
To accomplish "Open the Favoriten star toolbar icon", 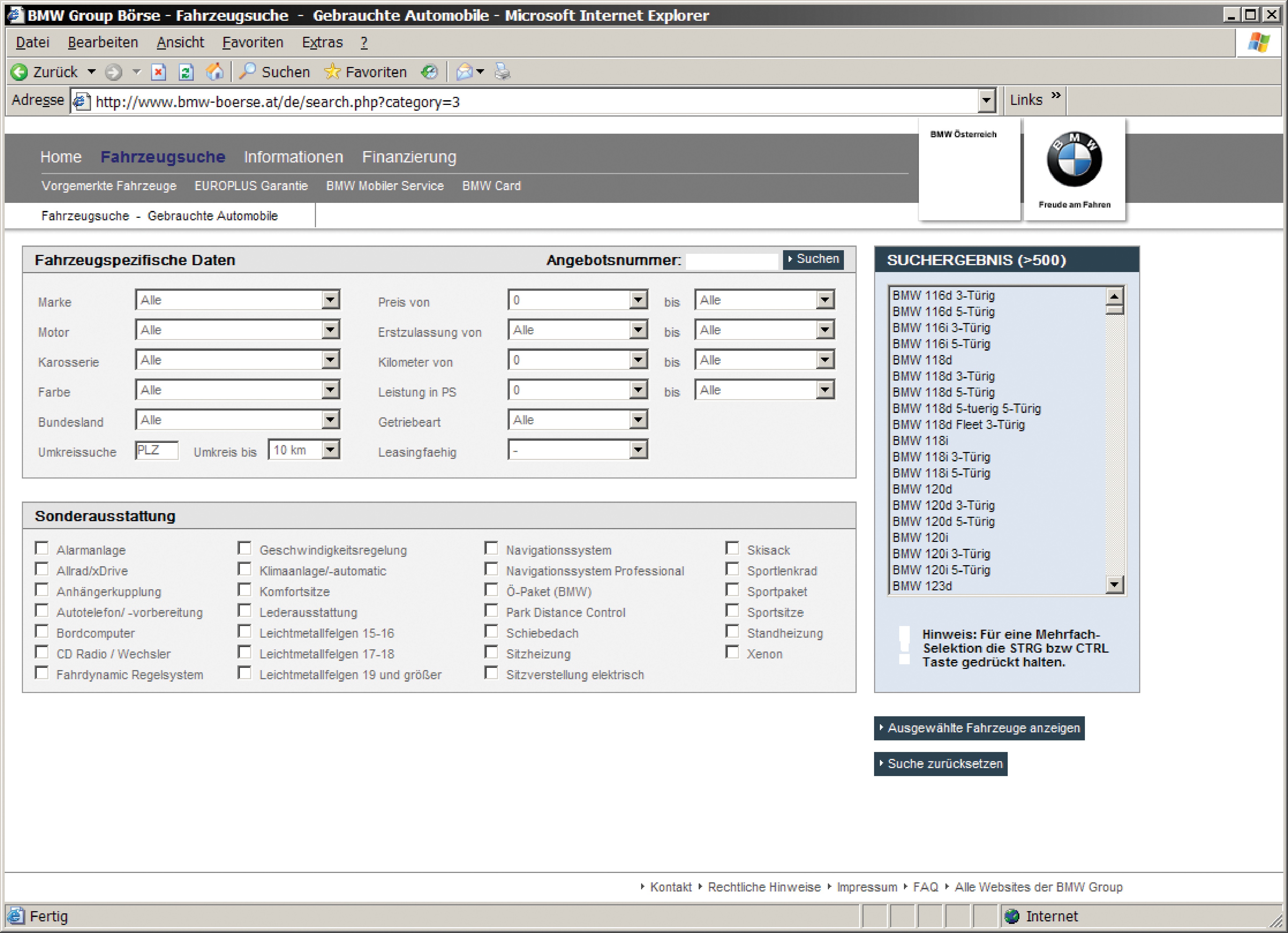I will pyautogui.click(x=332, y=72).
